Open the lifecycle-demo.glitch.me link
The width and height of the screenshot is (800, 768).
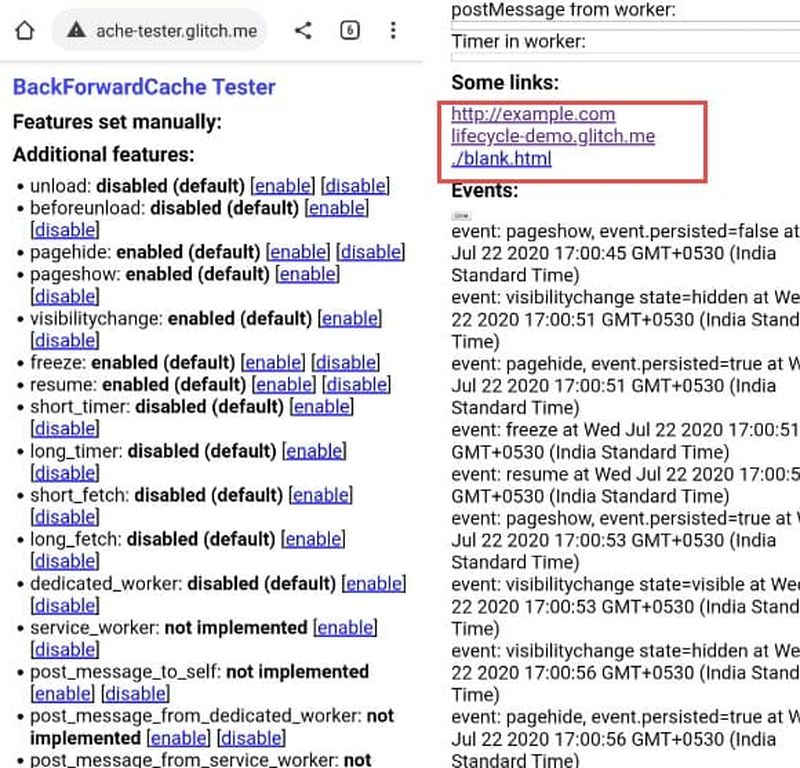[553, 136]
